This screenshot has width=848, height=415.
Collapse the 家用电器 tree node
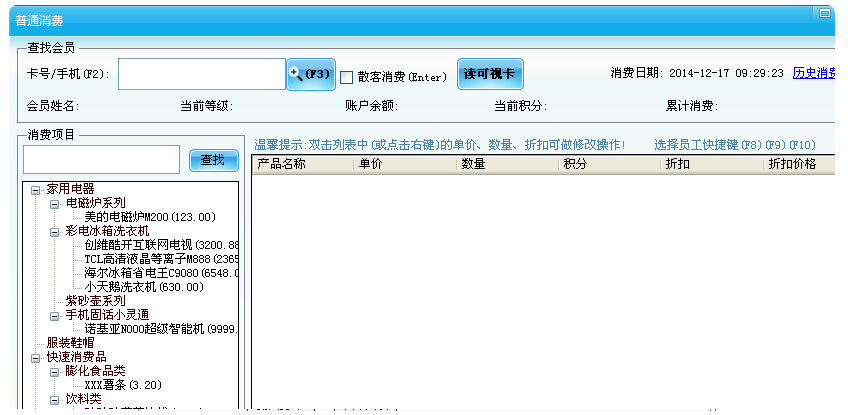click(36, 190)
